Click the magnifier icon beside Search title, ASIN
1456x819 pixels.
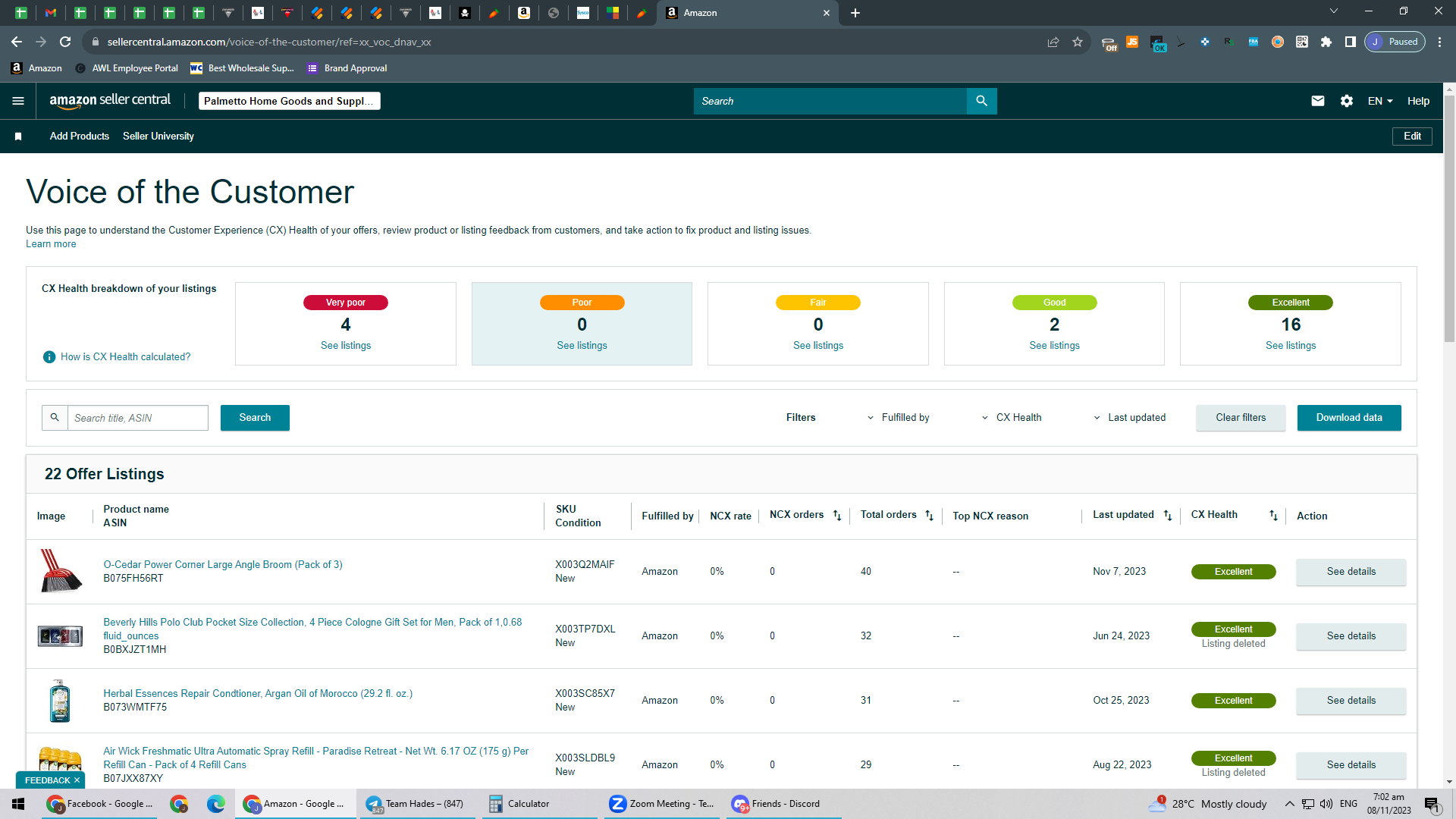pos(55,418)
